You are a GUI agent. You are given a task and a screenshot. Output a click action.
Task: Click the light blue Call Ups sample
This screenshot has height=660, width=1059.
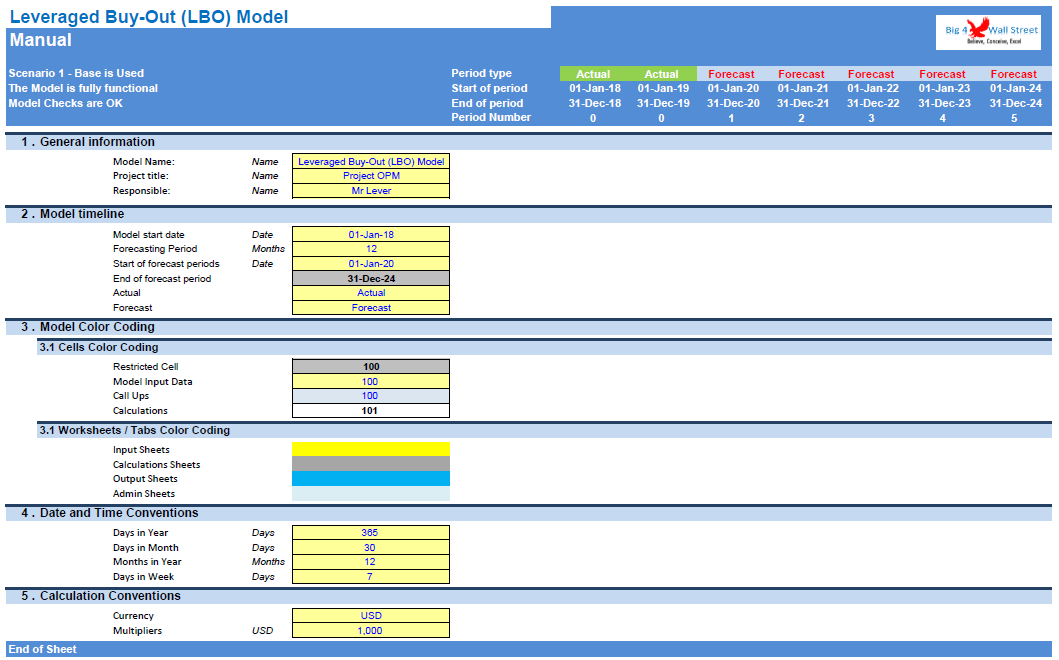point(371,396)
